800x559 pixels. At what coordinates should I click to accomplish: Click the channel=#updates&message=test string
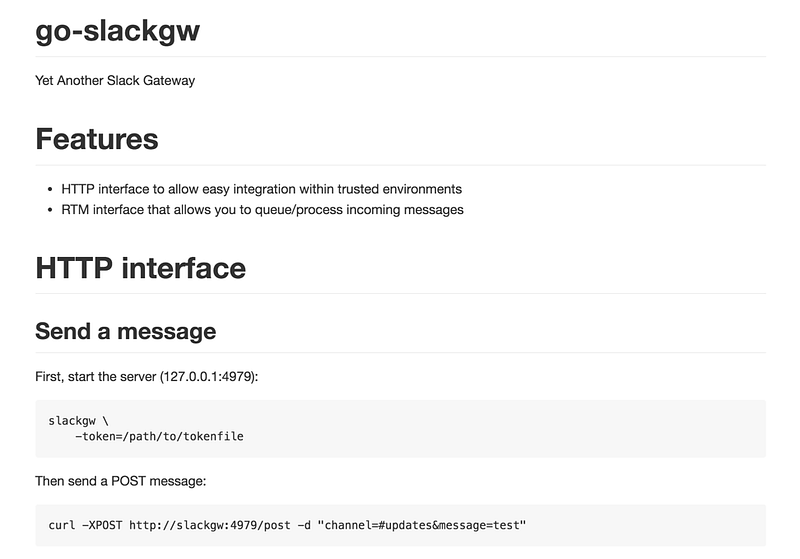422,525
